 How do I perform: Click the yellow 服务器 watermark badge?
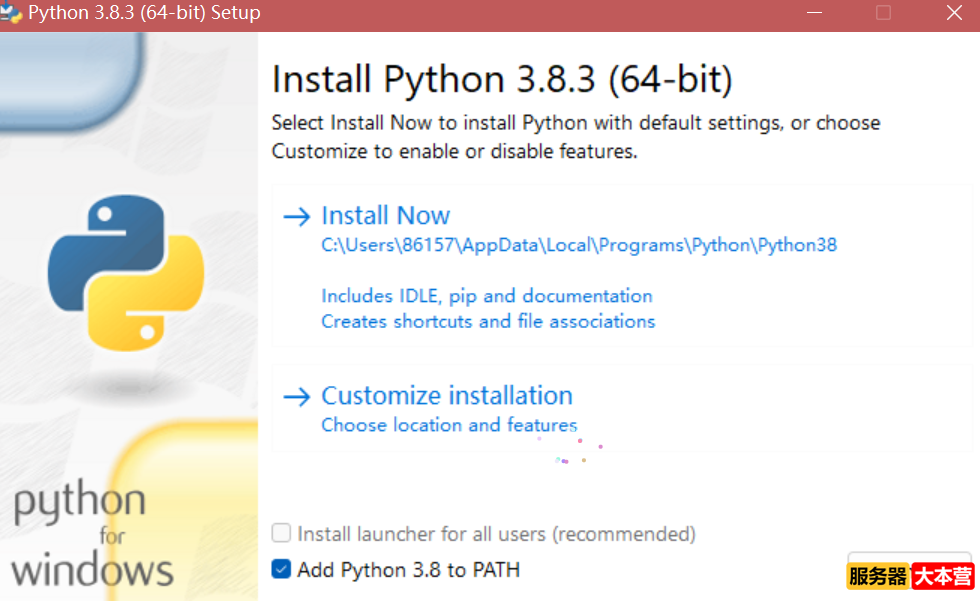pyautogui.click(x=878, y=576)
